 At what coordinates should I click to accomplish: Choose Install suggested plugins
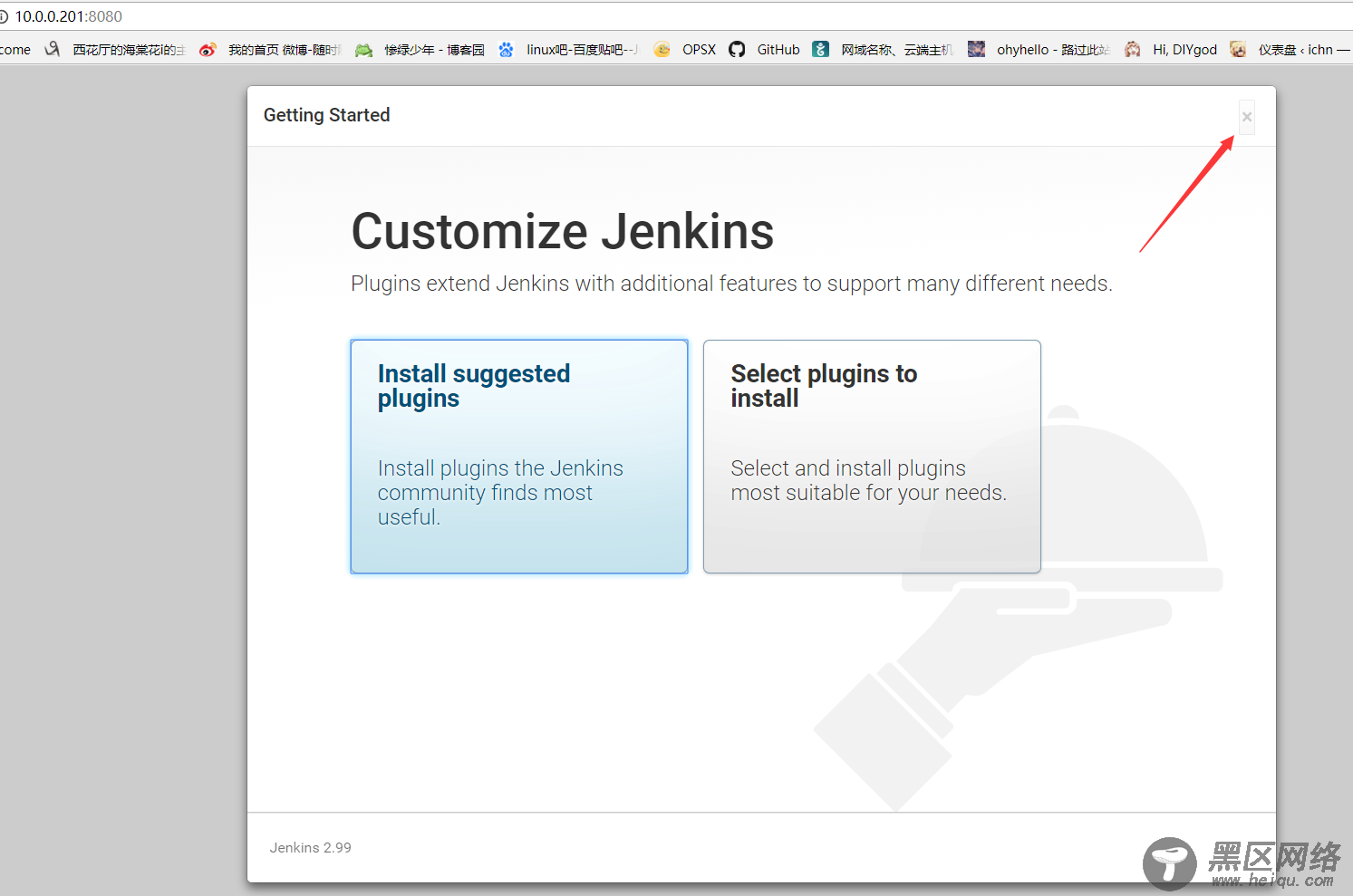point(519,457)
